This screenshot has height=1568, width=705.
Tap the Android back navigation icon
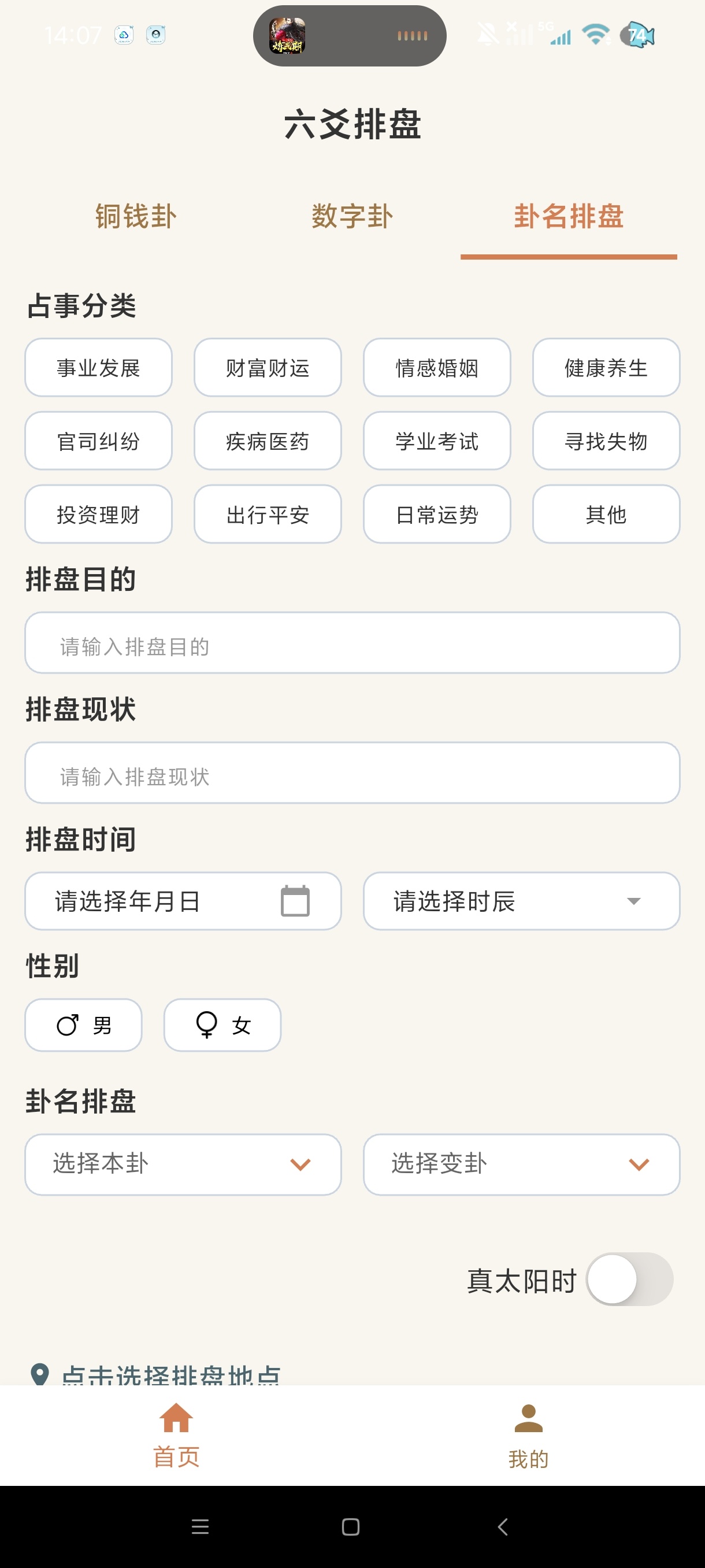point(502,1526)
